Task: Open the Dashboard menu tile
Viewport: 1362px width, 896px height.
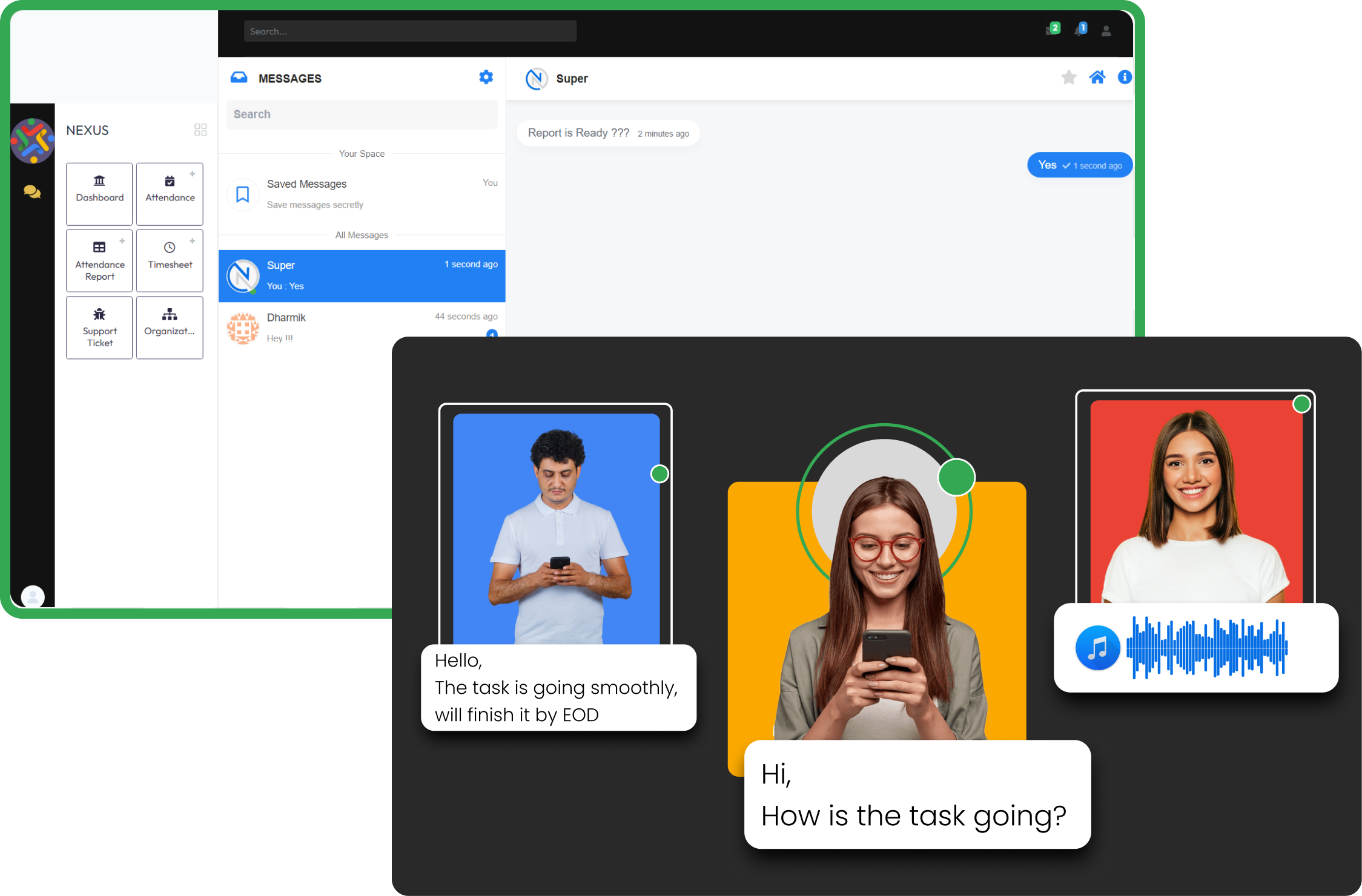Action: point(99,194)
